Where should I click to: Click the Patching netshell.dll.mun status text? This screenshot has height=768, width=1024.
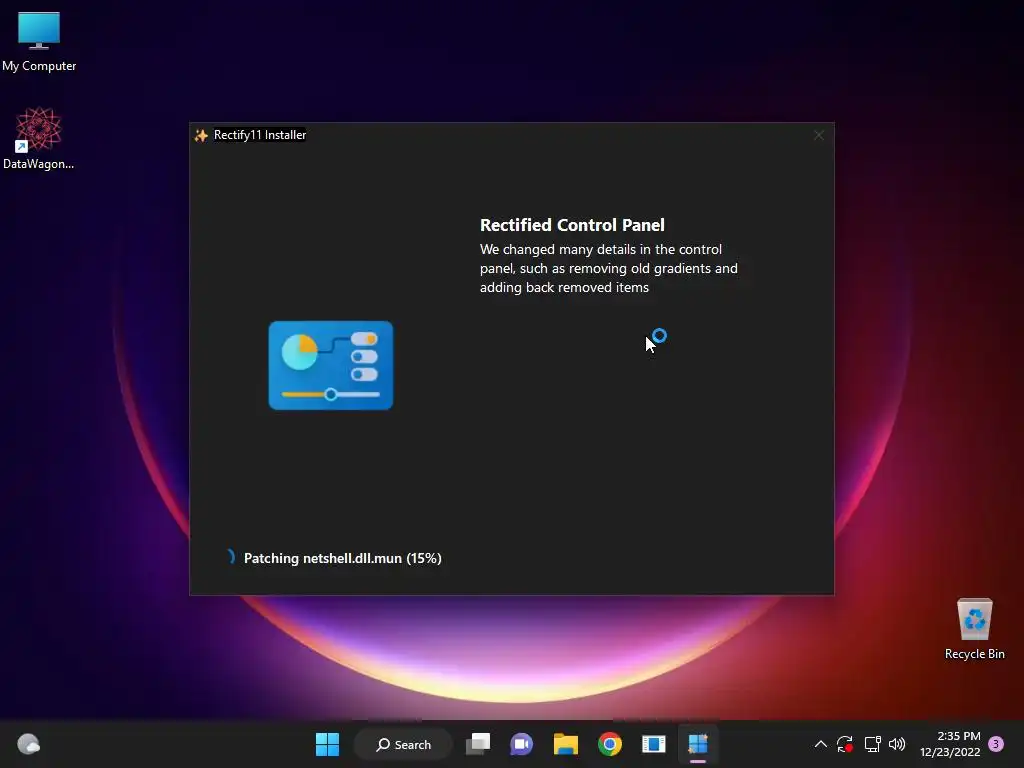tap(342, 558)
